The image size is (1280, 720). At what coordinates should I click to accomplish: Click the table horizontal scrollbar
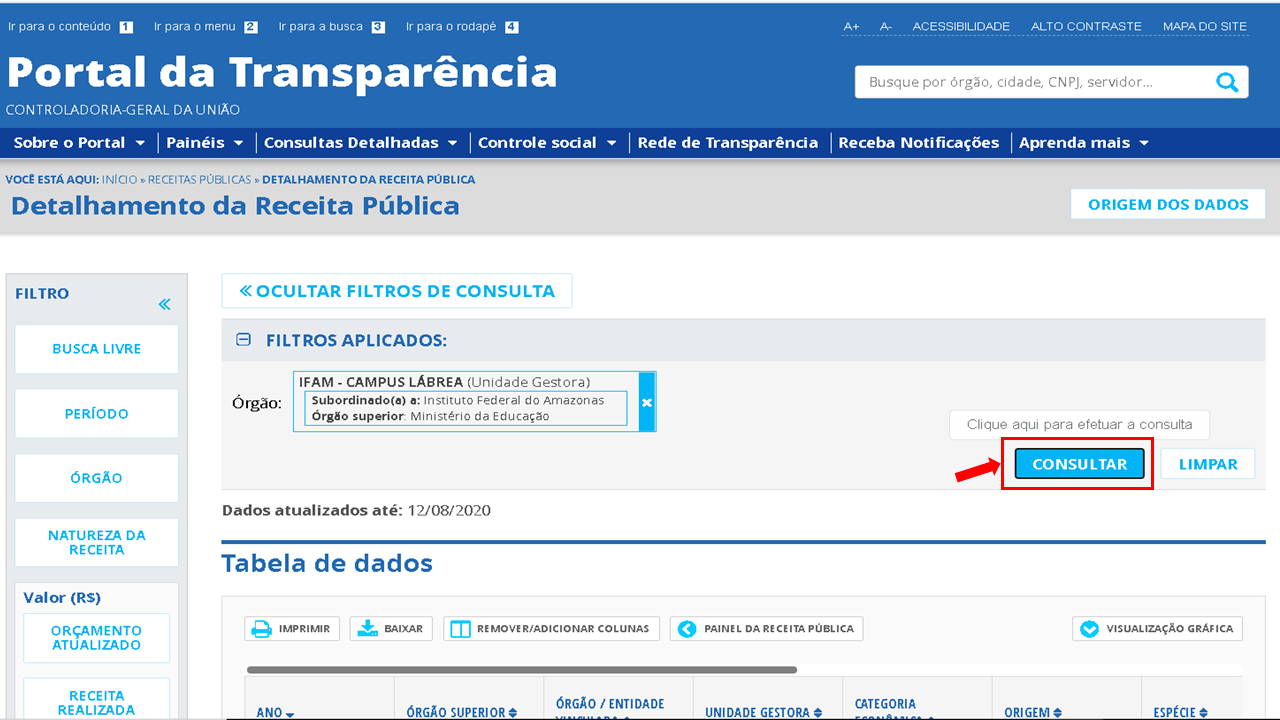[x=522, y=670]
